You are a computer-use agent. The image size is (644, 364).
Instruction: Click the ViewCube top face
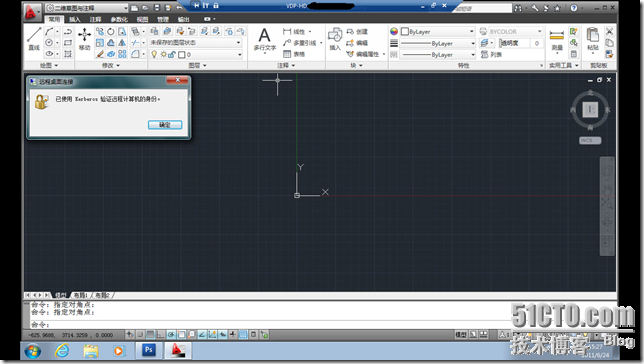pyautogui.click(x=590, y=110)
